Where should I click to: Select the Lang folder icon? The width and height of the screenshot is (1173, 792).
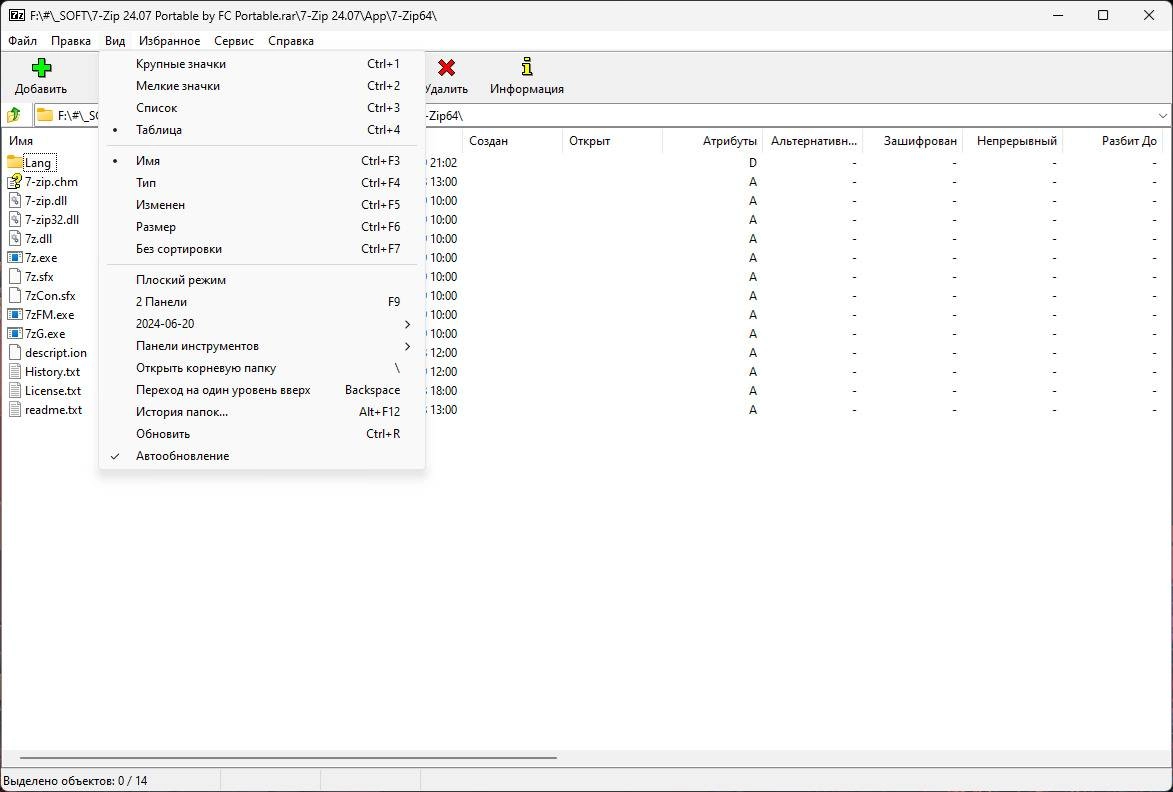click(x=15, y=162)
